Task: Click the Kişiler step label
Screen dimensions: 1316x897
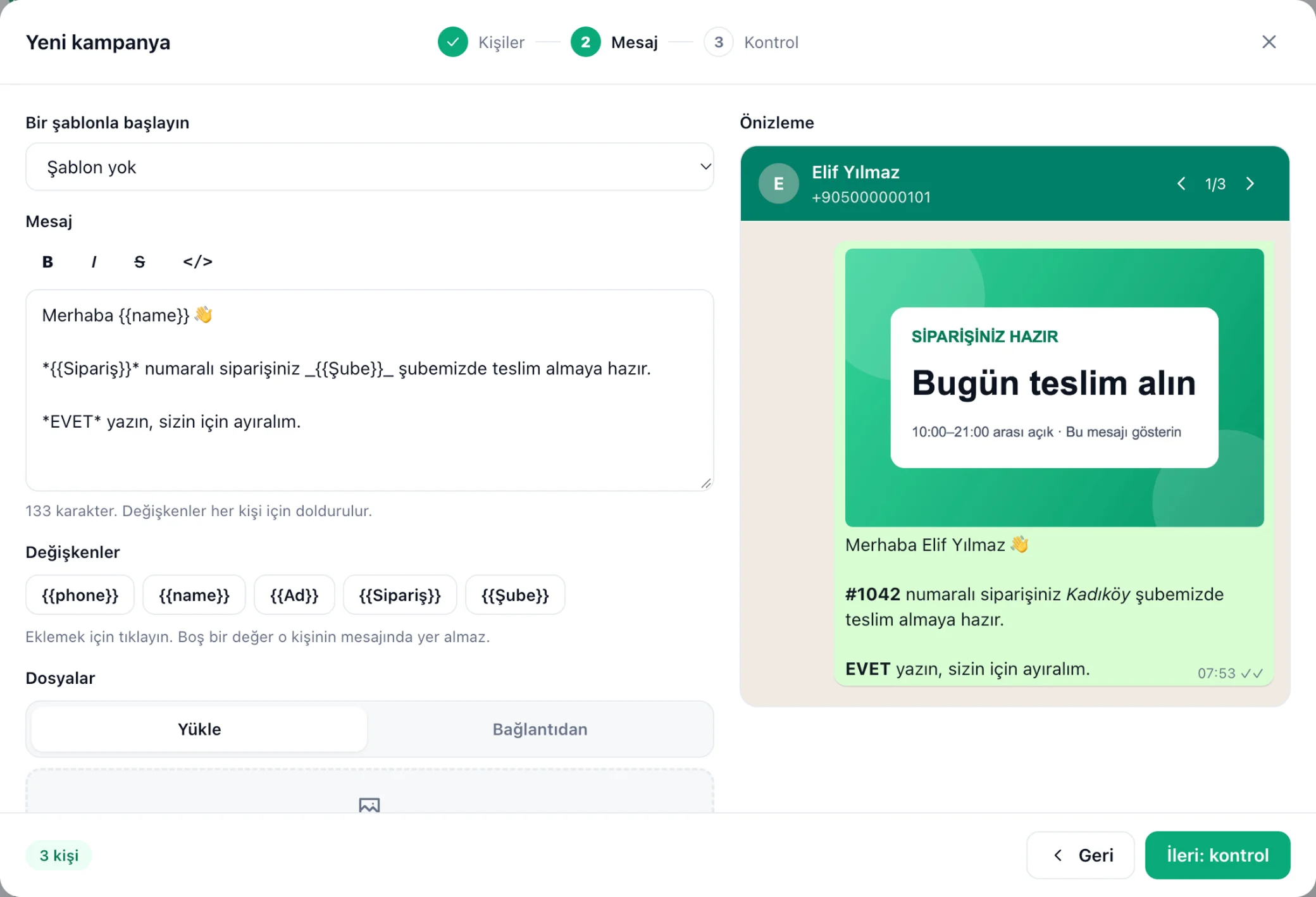Action: 501,42
